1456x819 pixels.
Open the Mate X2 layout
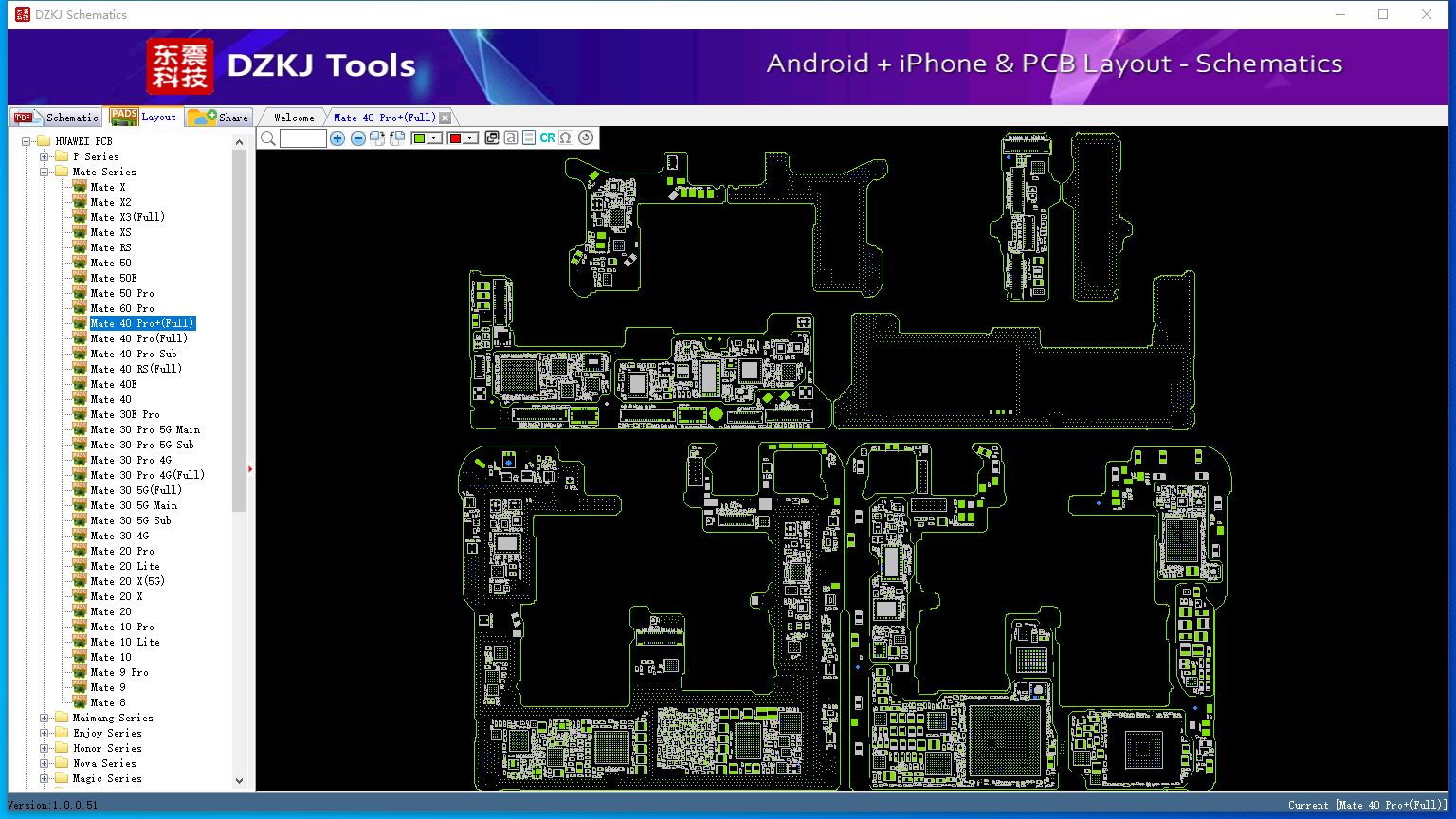point(111,202)
